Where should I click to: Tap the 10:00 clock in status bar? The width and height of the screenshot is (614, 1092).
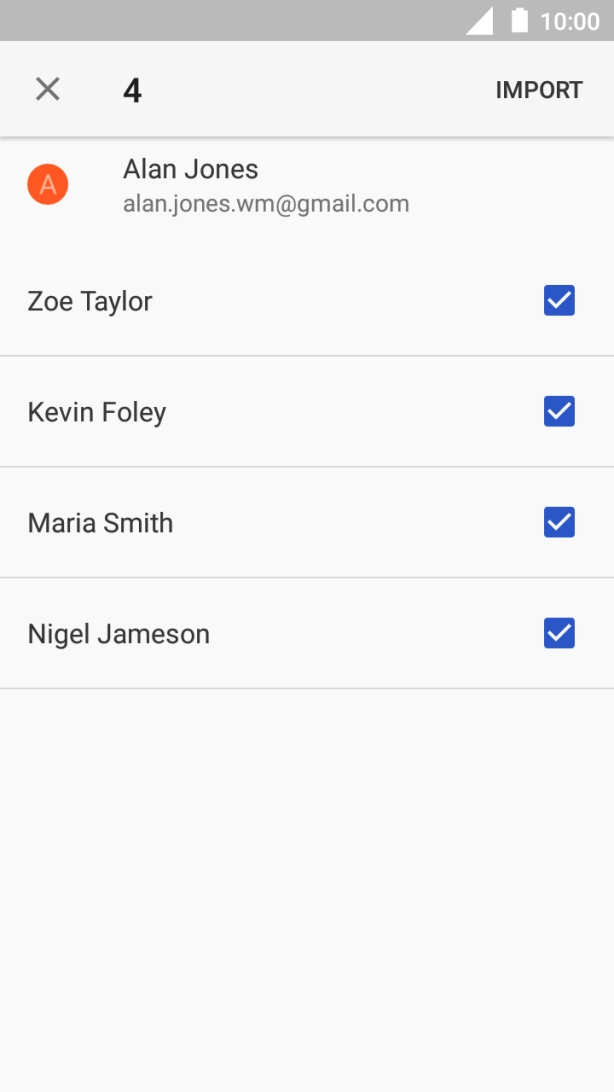[569, 21]
